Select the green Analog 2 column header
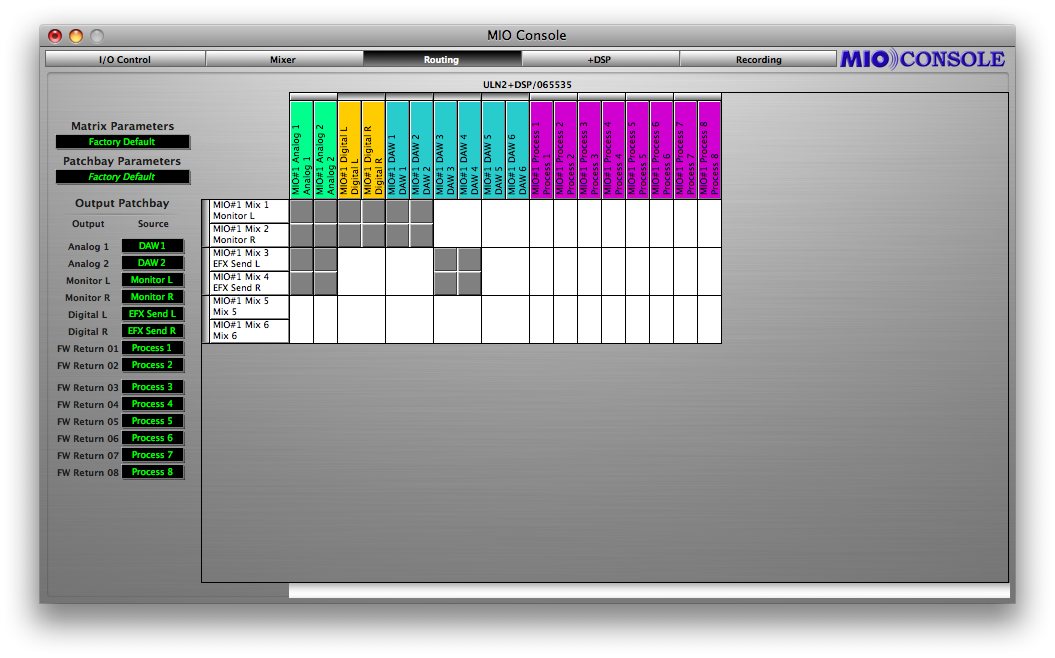This screenshot has width=1055, height=658. click(x=326, y=149)
